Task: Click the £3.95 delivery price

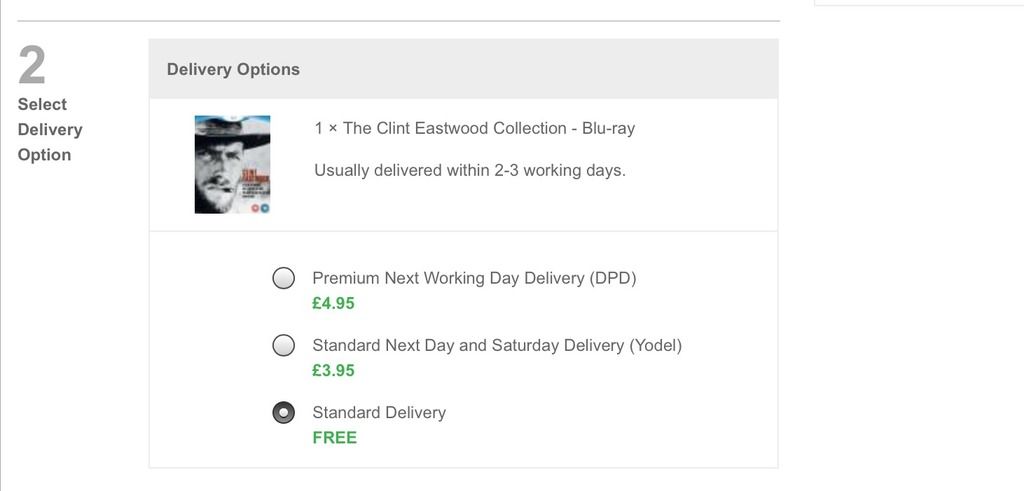Action: point(333,370)
